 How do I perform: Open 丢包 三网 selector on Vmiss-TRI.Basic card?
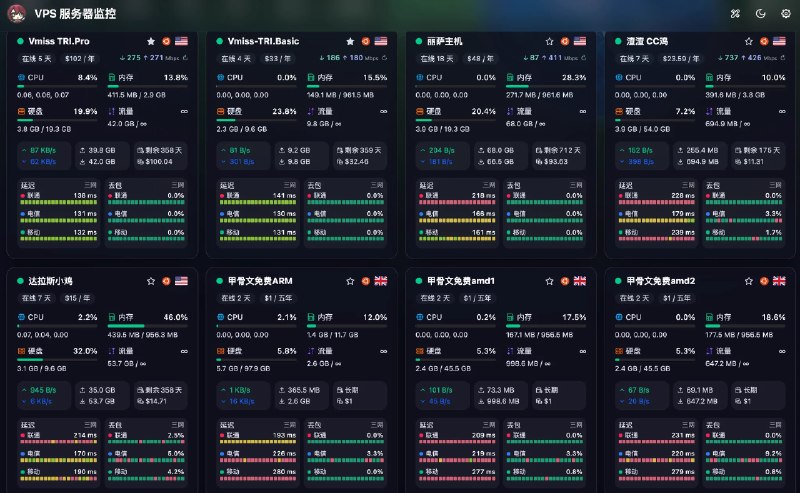377,185
